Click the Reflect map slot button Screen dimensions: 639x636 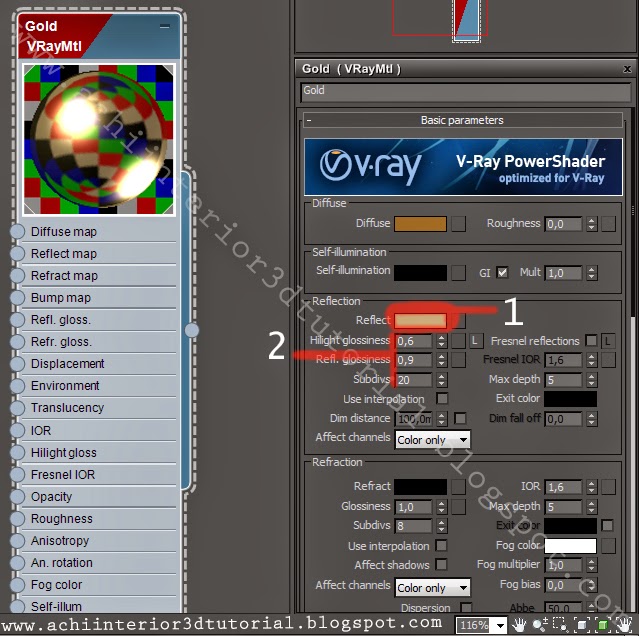[458, 321]
